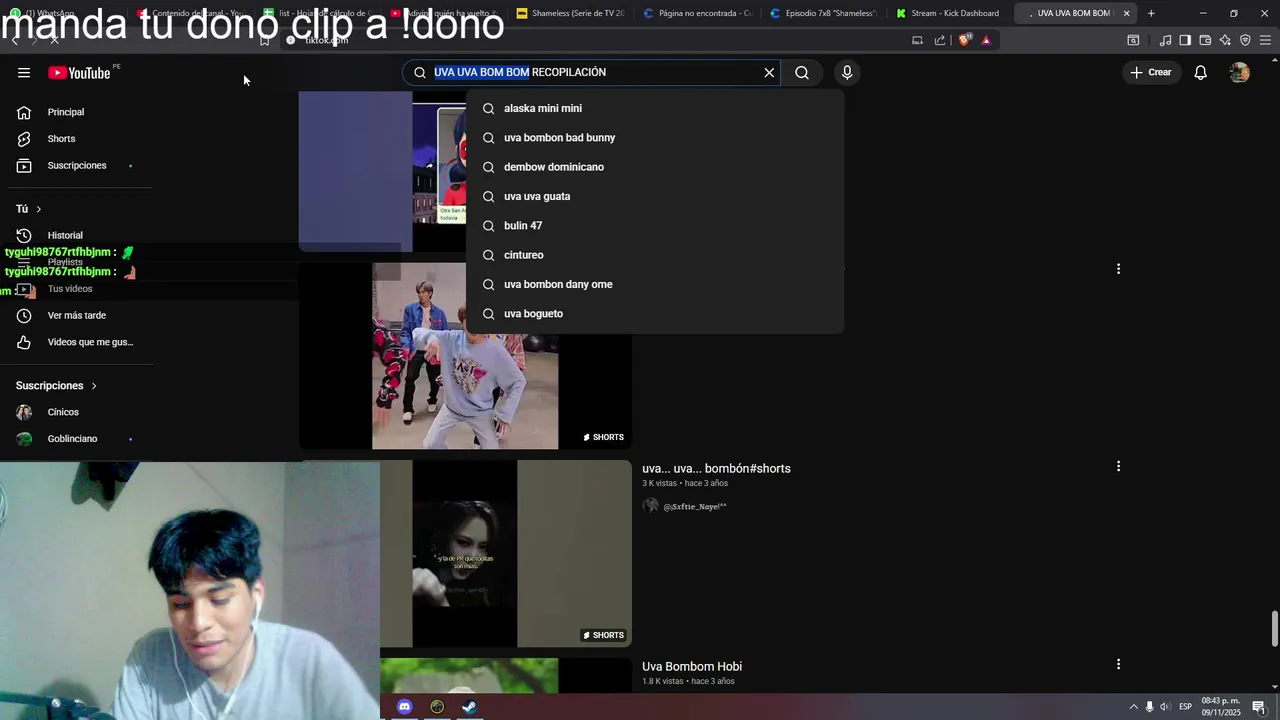Open a new browser tab

(1151, 13)
